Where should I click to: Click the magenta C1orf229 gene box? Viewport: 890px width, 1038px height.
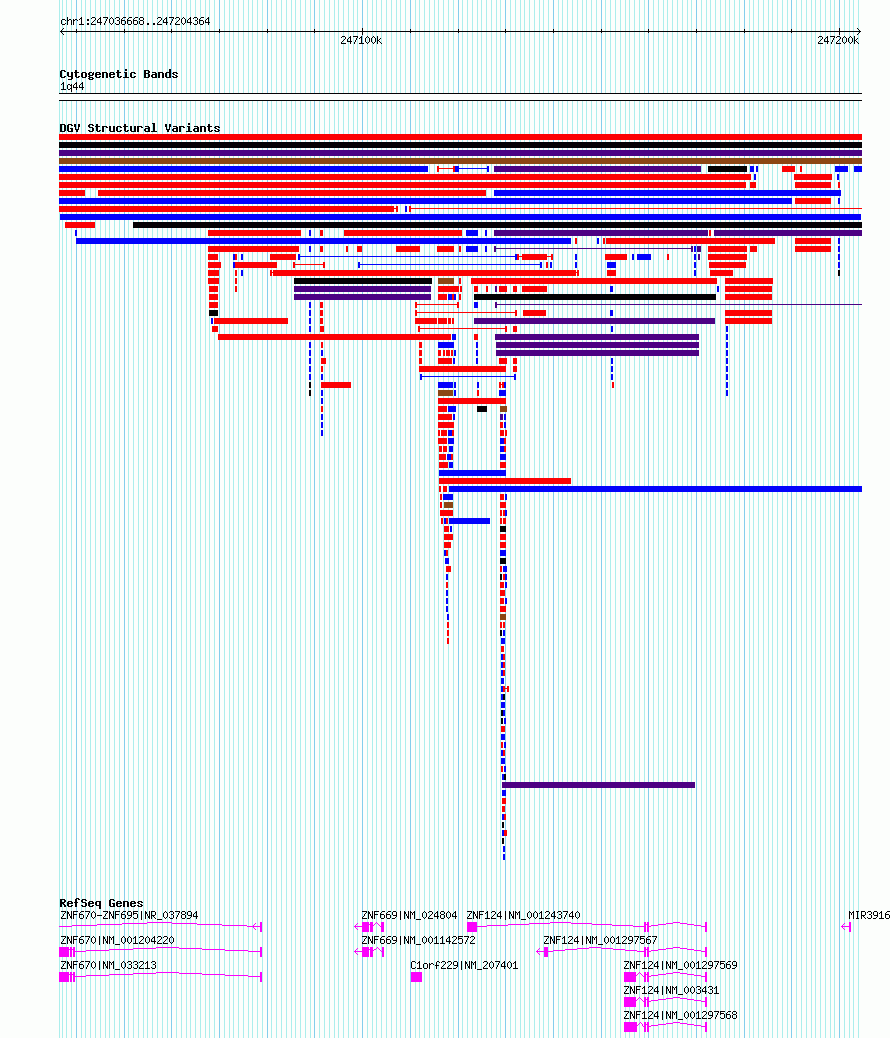tap(417, 977)
